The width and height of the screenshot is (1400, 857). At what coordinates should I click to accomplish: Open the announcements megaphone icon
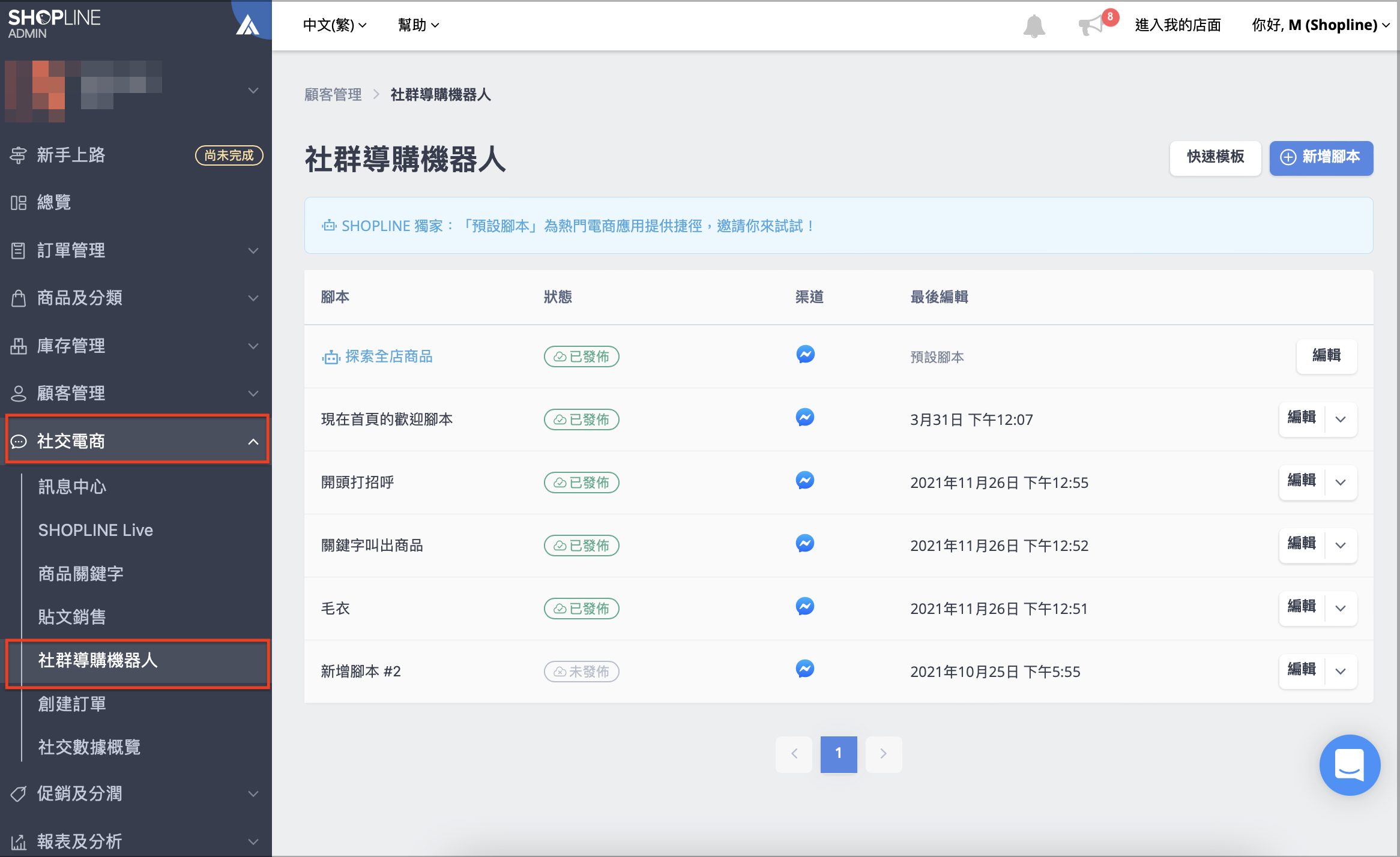click(x=1091, y=26)
